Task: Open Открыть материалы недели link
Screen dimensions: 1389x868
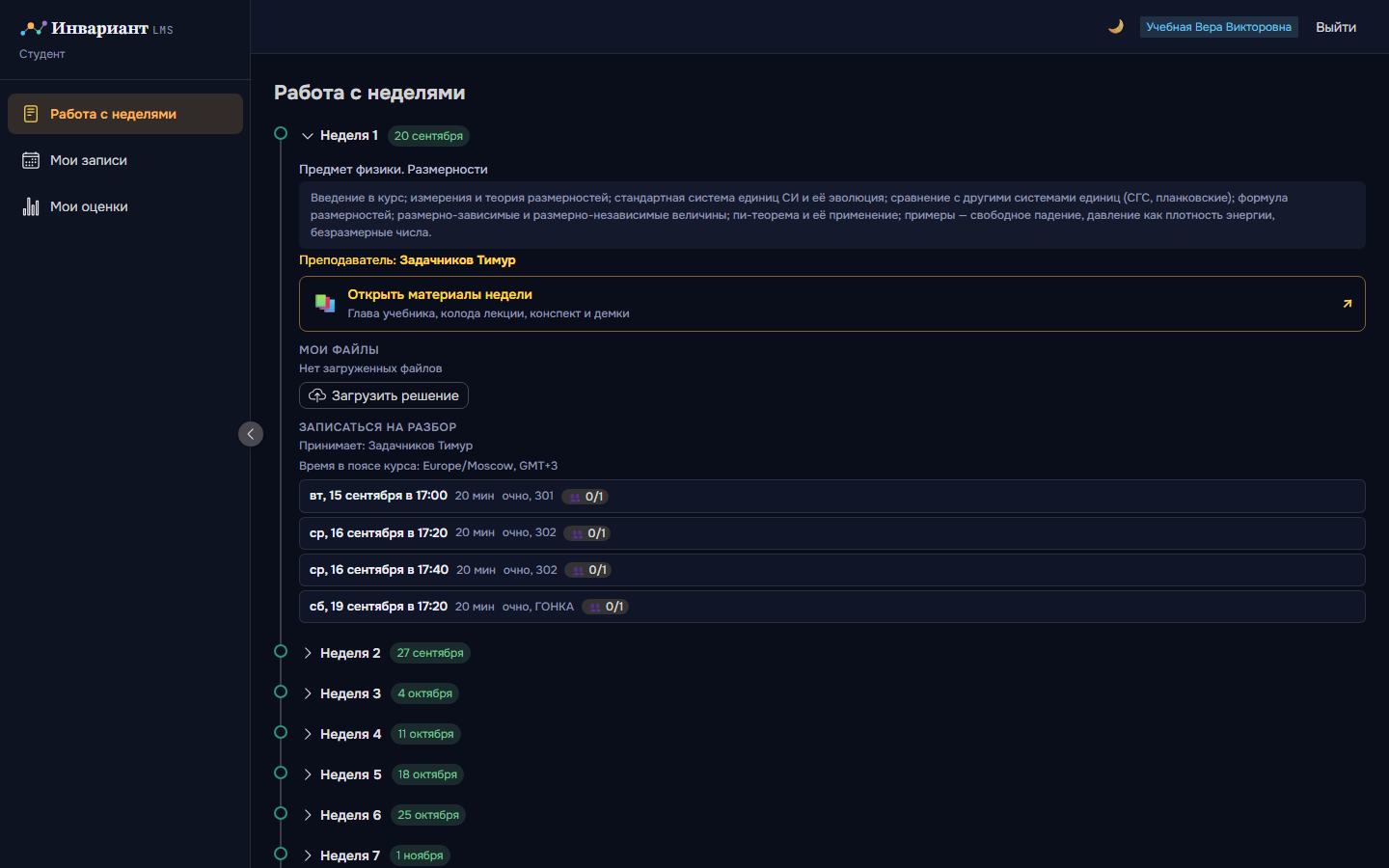Action: pos(832,304)
